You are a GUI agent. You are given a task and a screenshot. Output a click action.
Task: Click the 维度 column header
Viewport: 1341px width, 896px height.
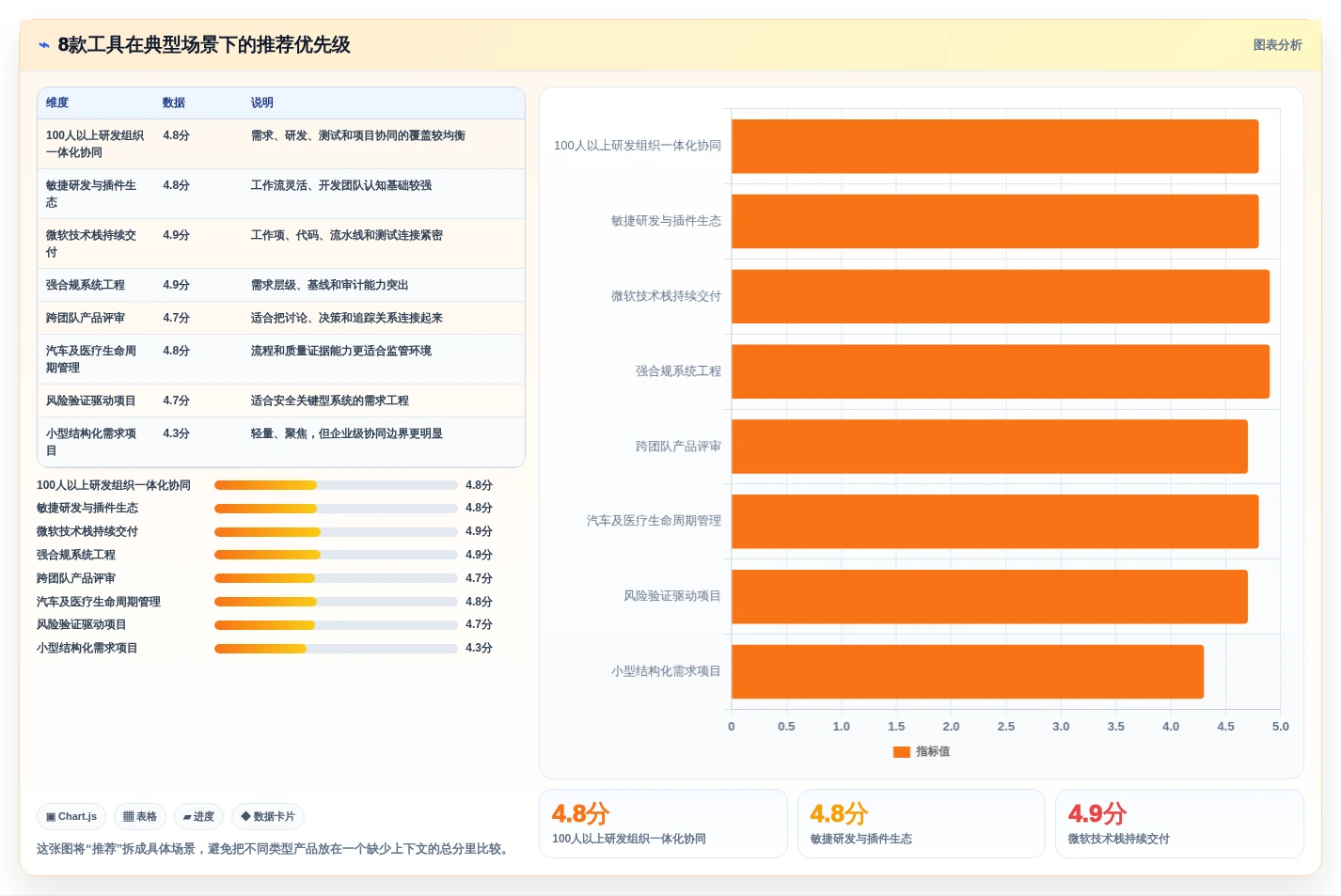tap(57, 102)
